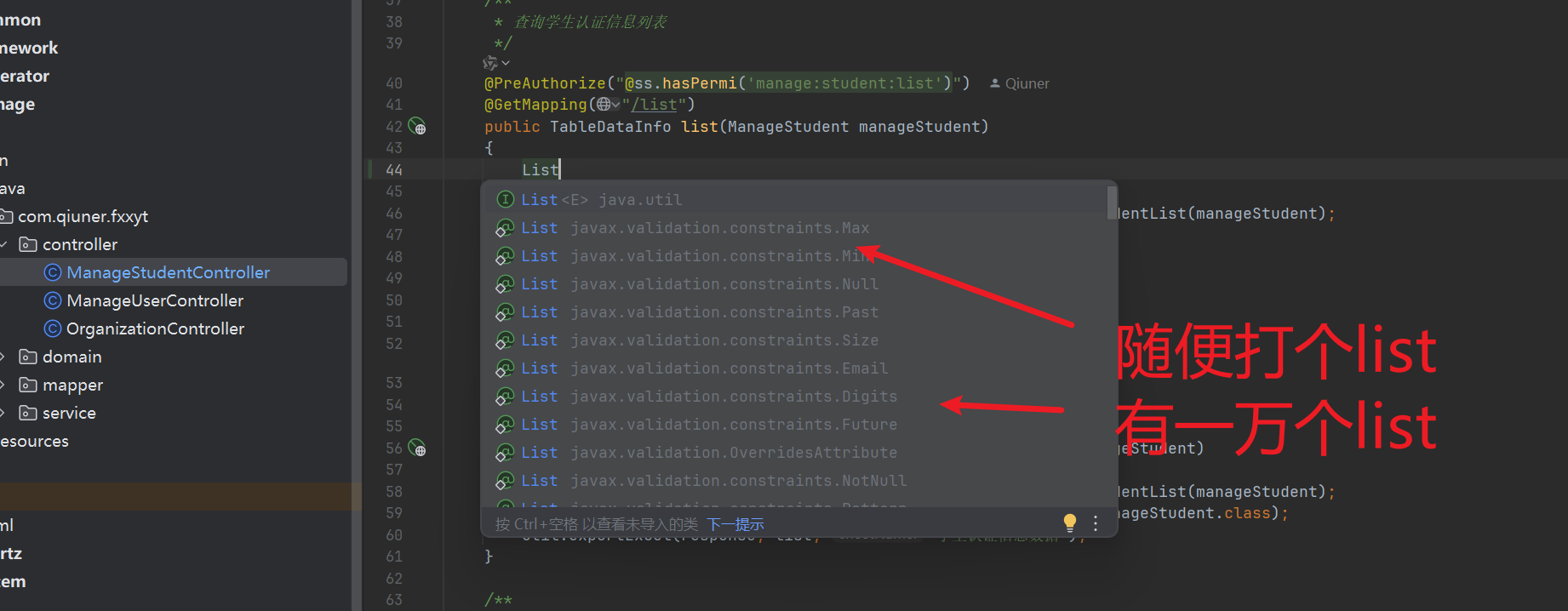Expand the mapper package folder
This screenshot has height=611, width=1568.
(x=3, y=385)
